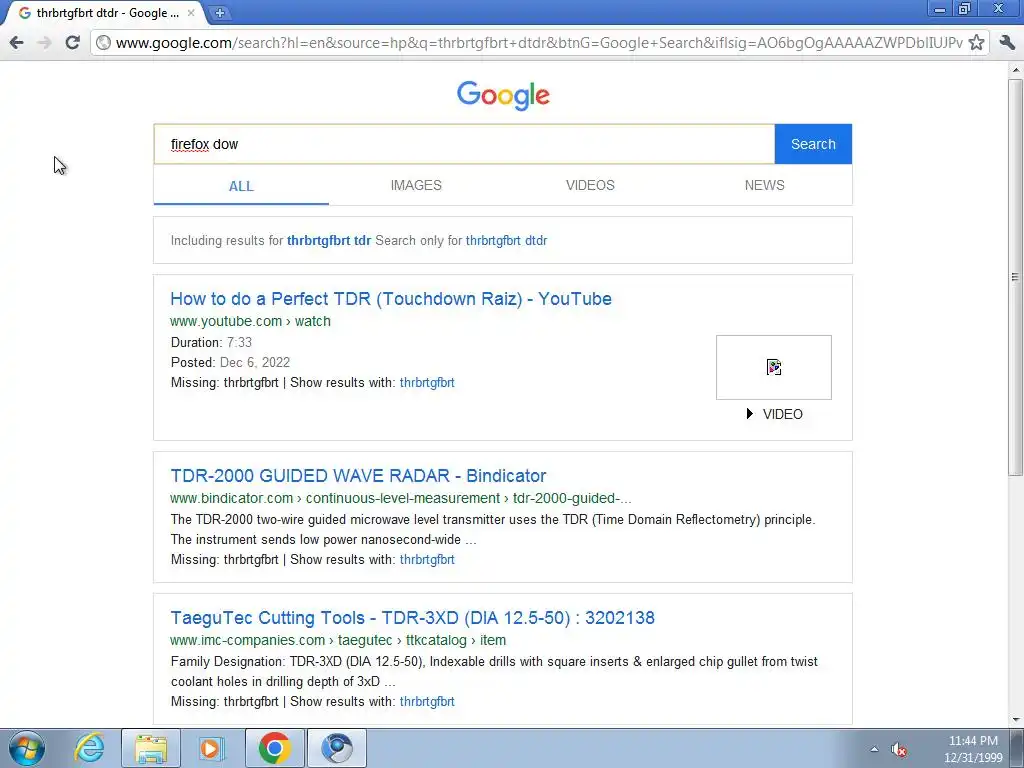Click the scrollbar down arrow

tap(1016, 719)
